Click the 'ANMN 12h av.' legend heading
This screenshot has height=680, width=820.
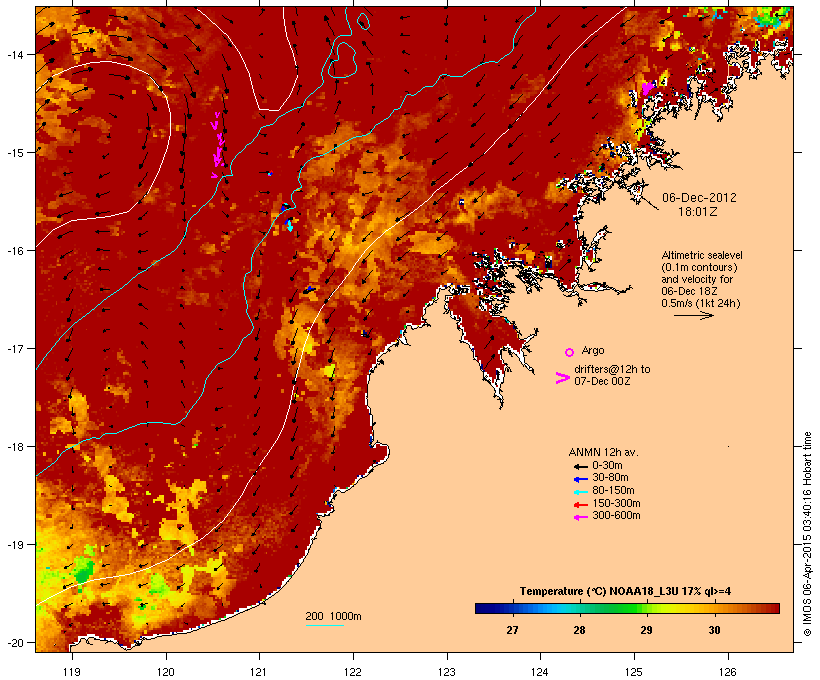[x=603, y=452]
